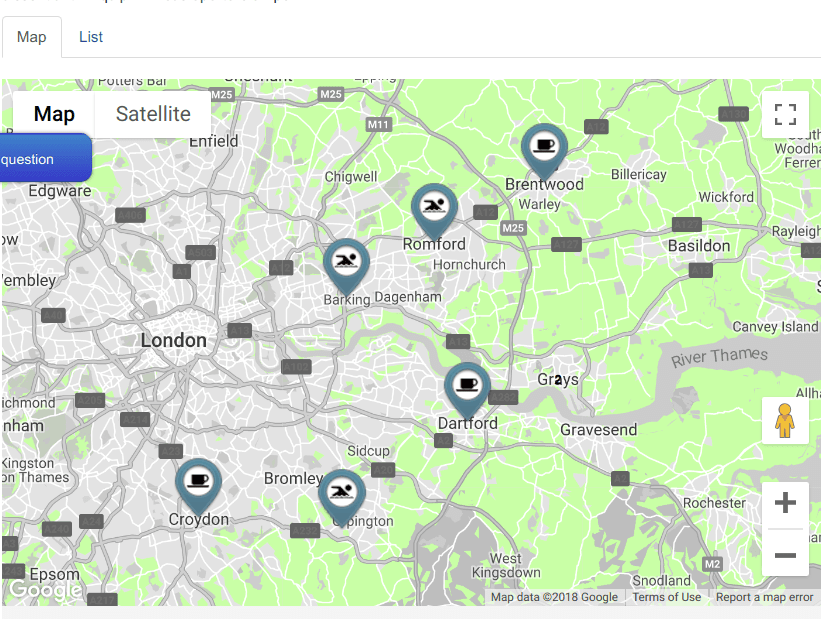Image resolution: width=827 pixels, height=619 pixels.
Task: Select the swimmer marker at Barking
Action: pyautogui.click(x=346, y=265)
